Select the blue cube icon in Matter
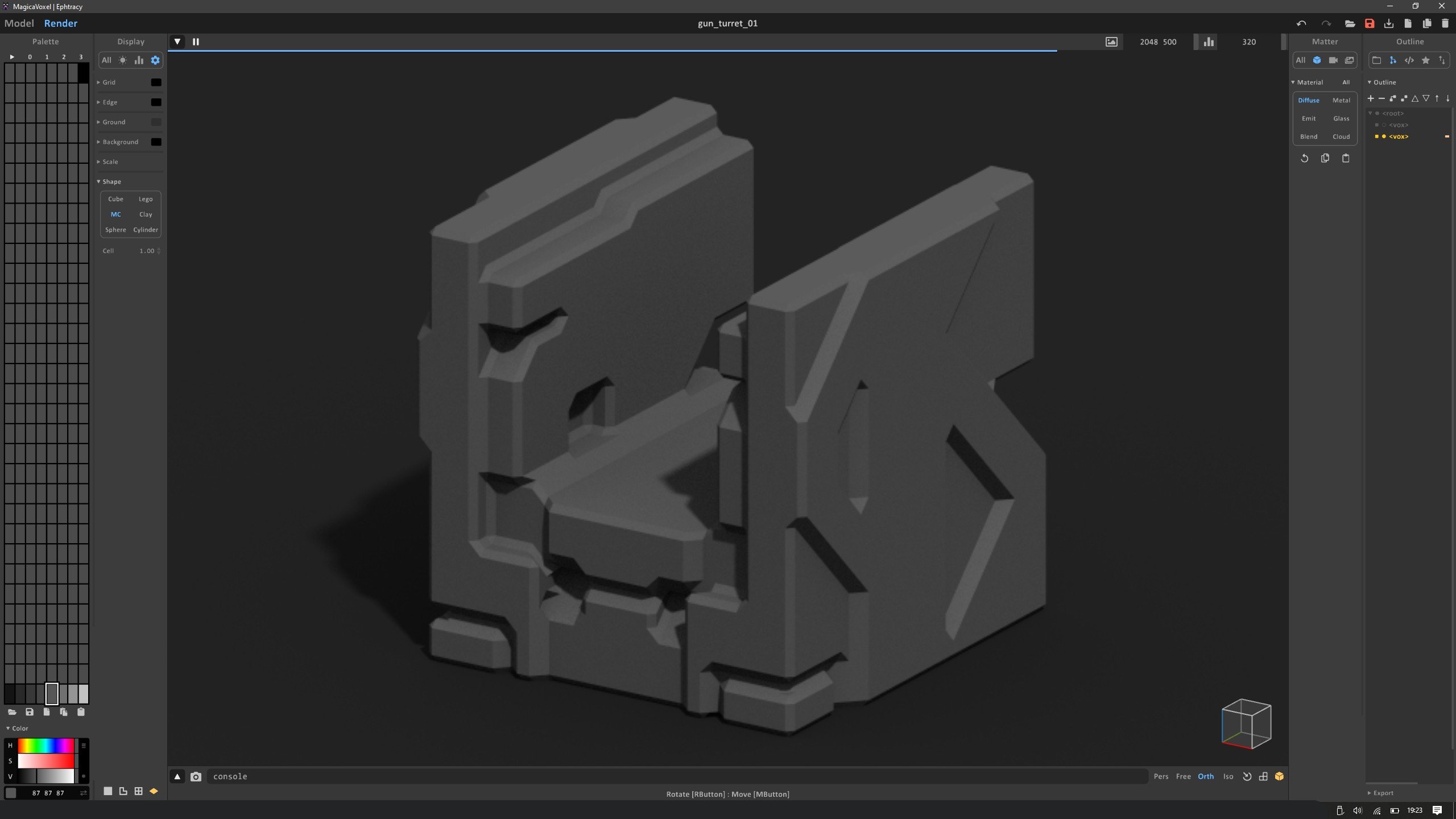1456x819 pixels. pyautogui.click(x=1317, y=60)
